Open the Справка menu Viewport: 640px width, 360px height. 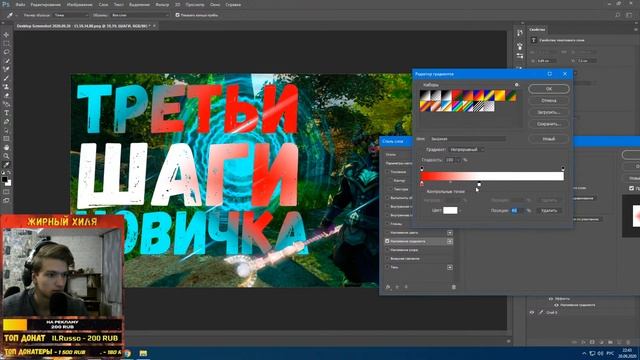click(233, 5)
